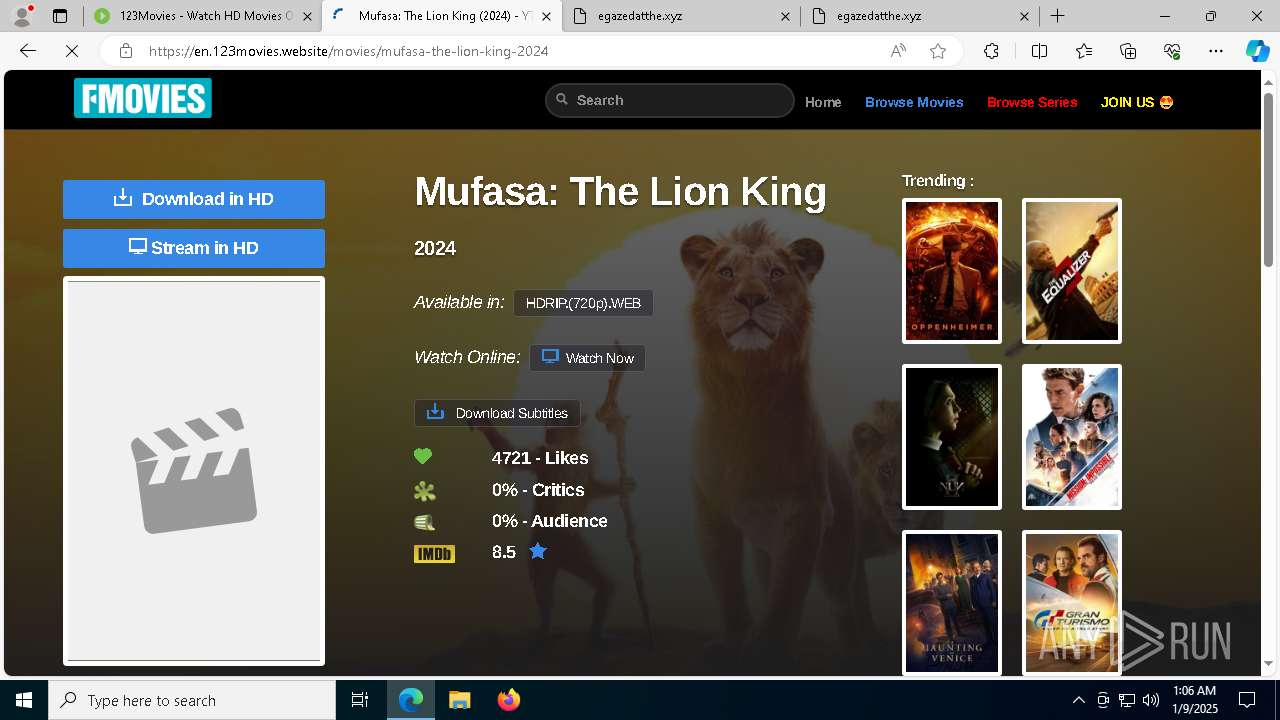Open Firefox from taskbar
This screenshot has width=1280, height=720.
coord(509,700)
